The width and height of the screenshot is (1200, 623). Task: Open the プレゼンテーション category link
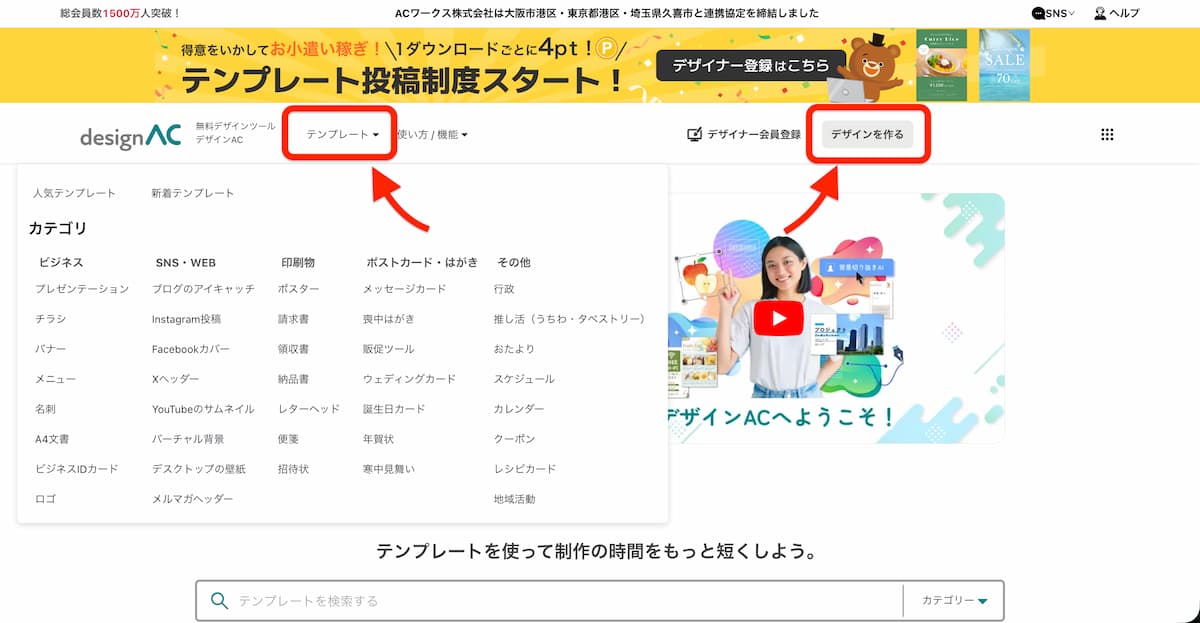82,289
